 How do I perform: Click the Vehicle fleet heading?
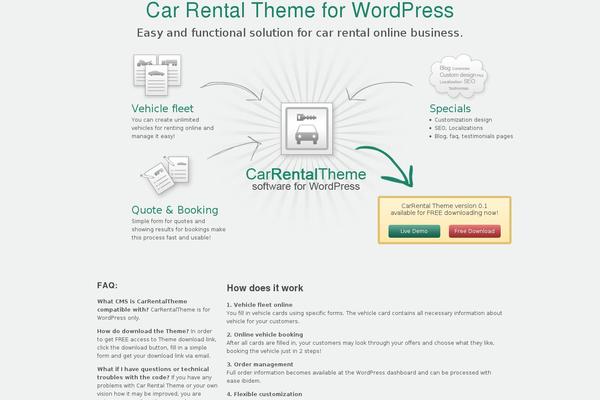tap(162, 108)
